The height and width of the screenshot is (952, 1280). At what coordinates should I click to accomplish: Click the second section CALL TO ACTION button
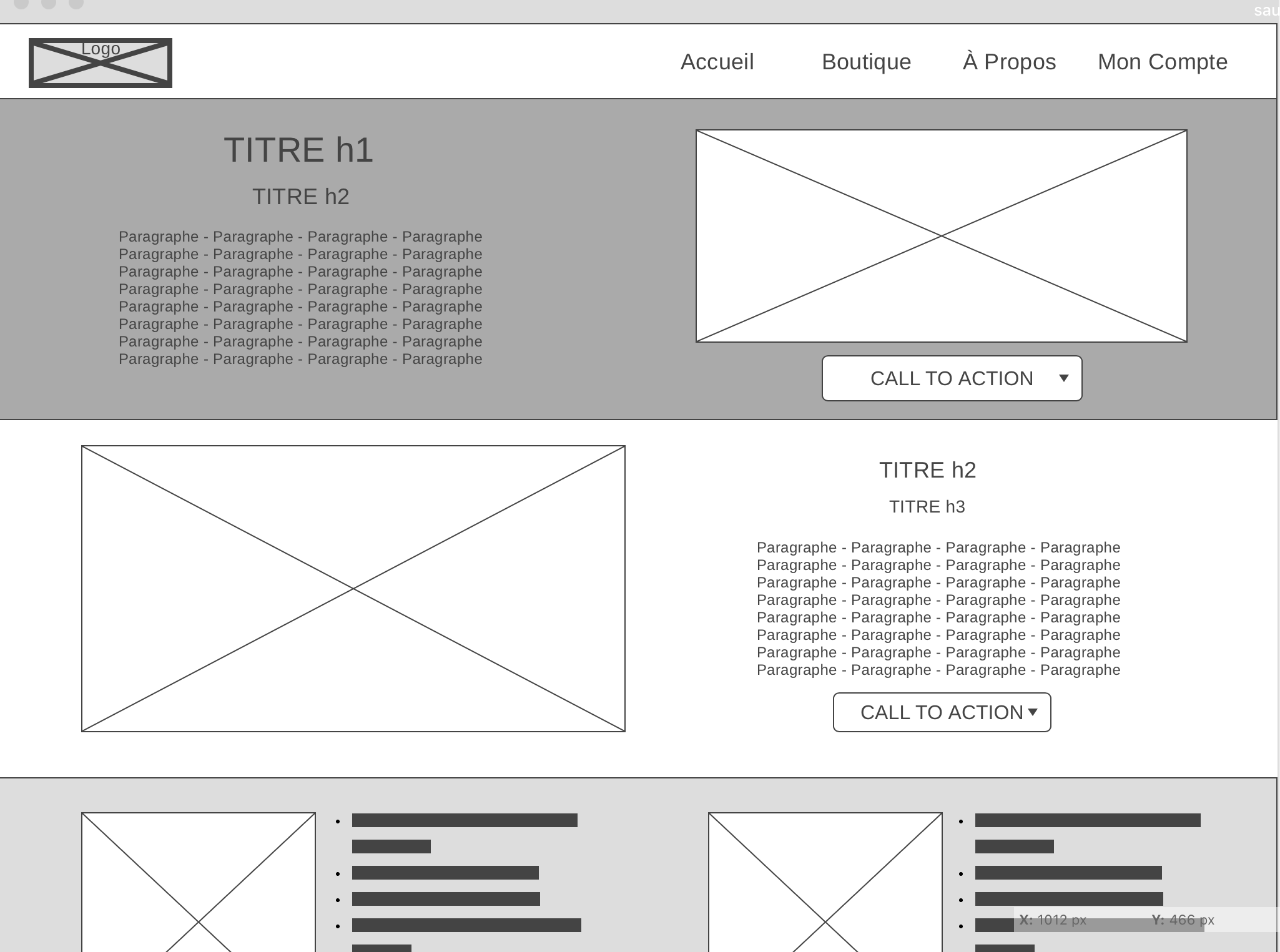[940, 712]
